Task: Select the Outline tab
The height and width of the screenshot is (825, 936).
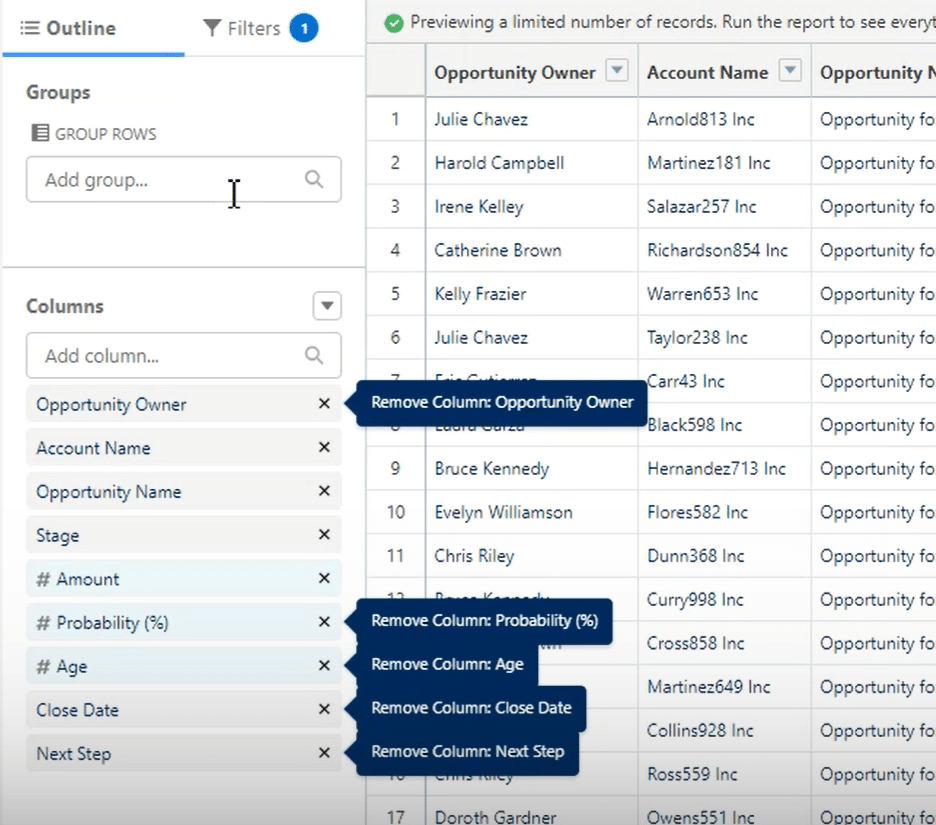Action: 69,28
